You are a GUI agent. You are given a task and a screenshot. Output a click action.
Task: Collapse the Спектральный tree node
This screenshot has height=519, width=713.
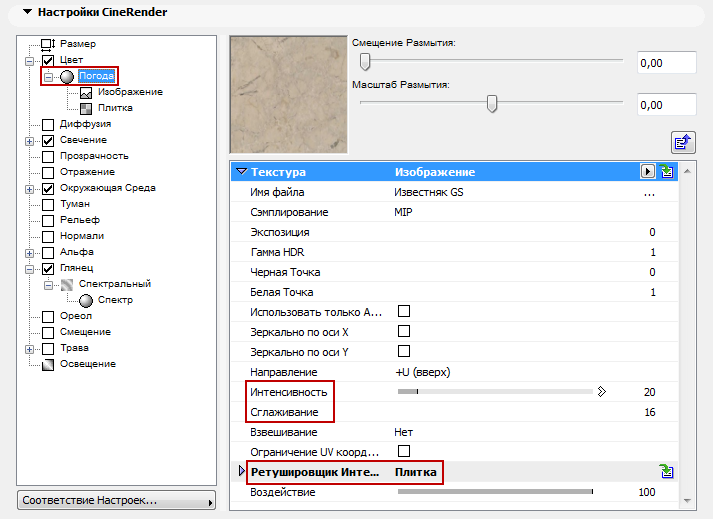[48, 286]
